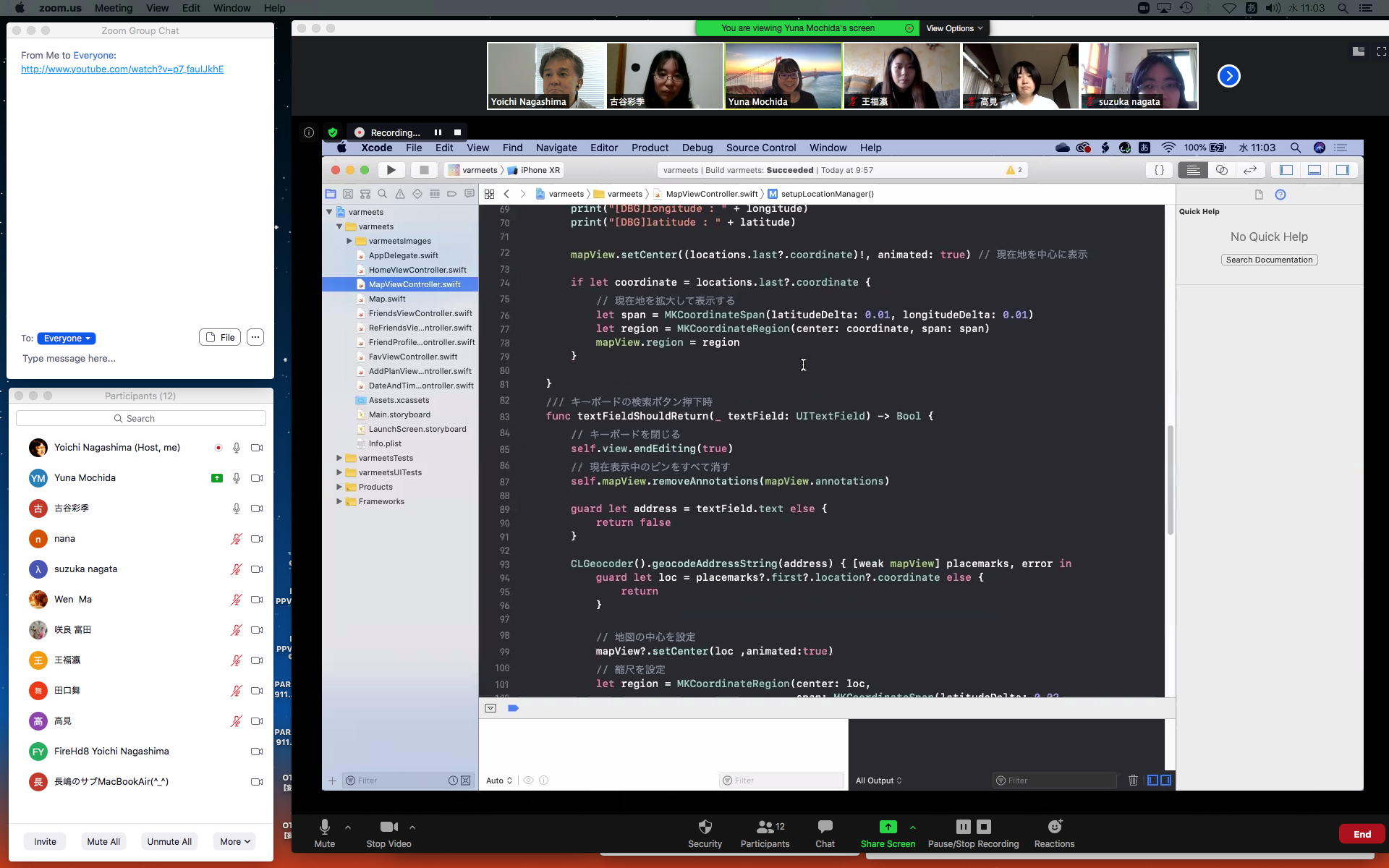Open the Everyone recipient dropdown
1389x868 pixels.
pos(67,339)
